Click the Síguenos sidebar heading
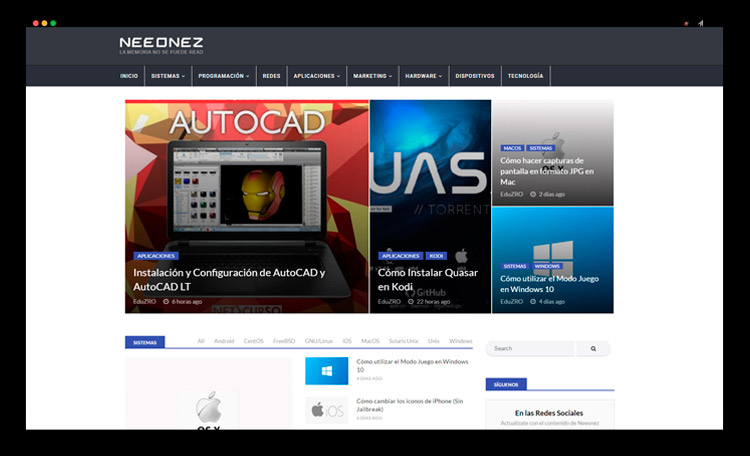The height and width of the screenshot is (456, 750). pos(506,384)
